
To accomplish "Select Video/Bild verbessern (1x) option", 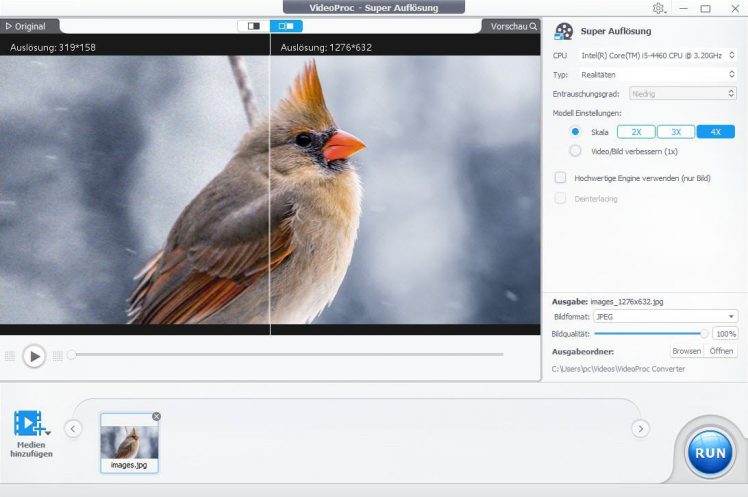I will point(575,151).
